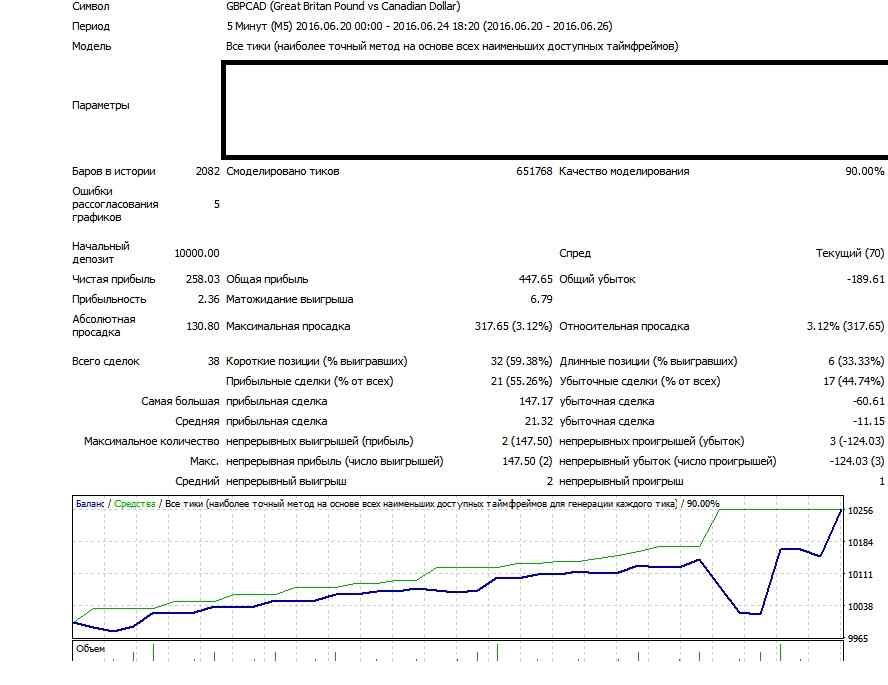
Task: Click the 'Всего сделок' label
Action: coord(106,361)
